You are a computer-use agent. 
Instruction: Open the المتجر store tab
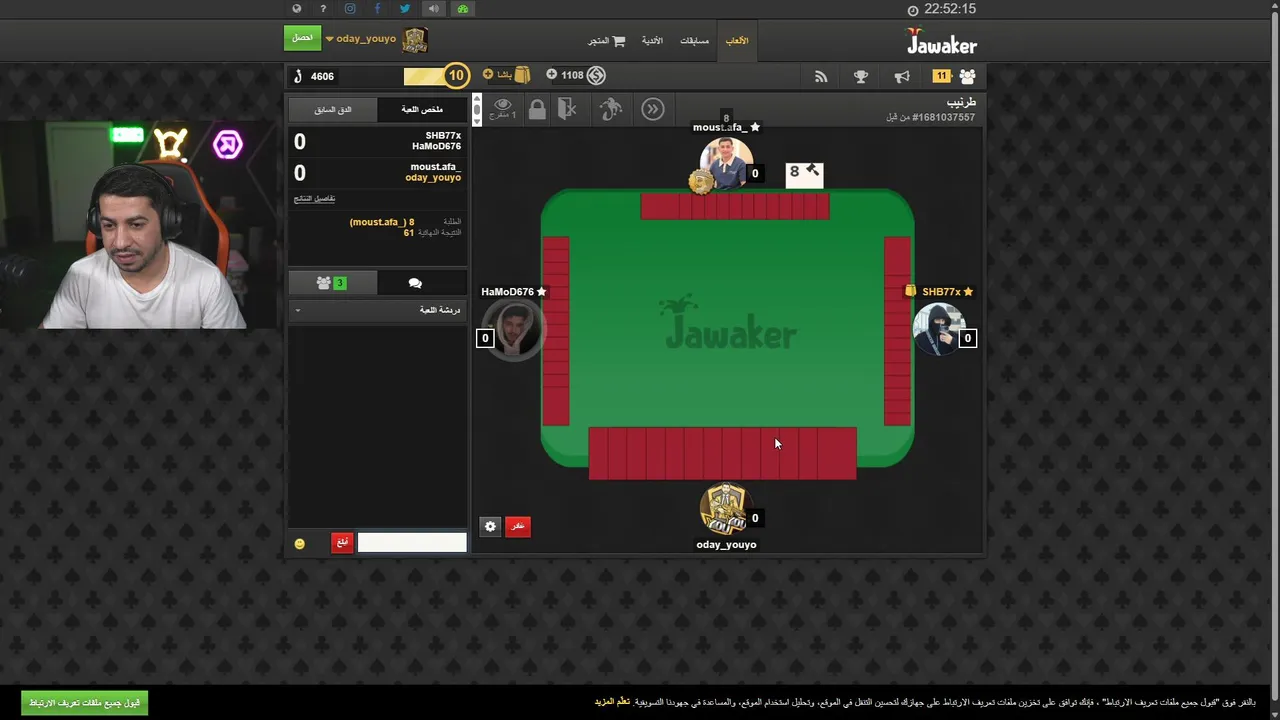[606, 41]
